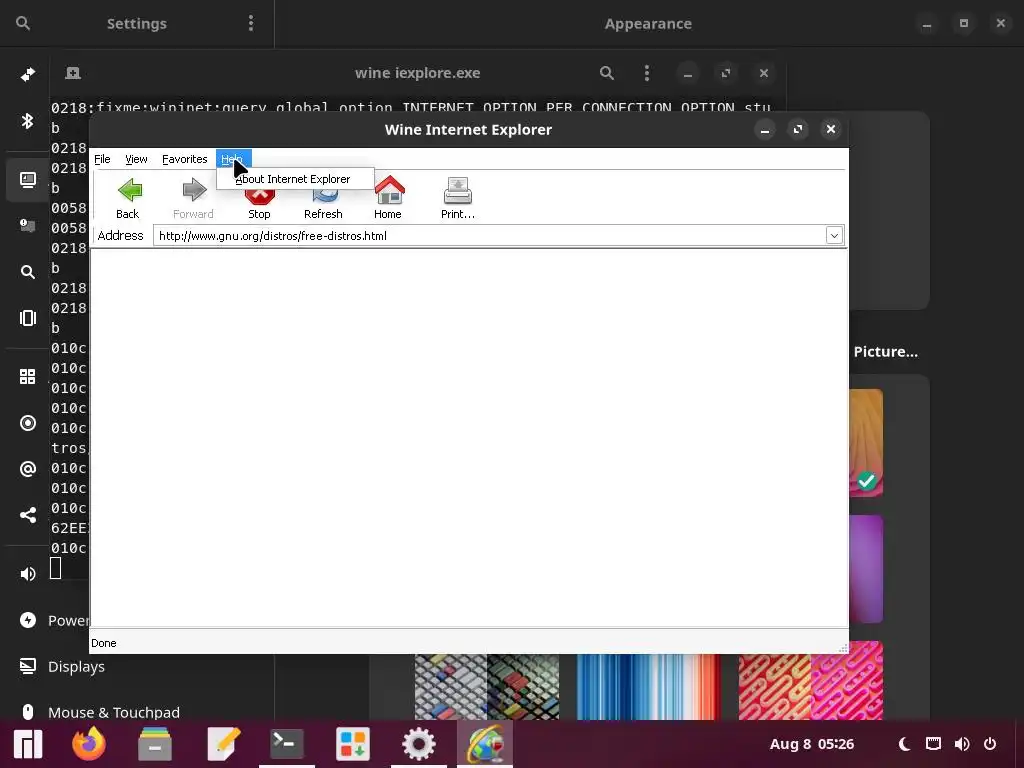The width and height of the screenshot is (1024, 768).
Task: Open the Manjaro application launcher
Action: pyautogui.click(x=28, y=744)
